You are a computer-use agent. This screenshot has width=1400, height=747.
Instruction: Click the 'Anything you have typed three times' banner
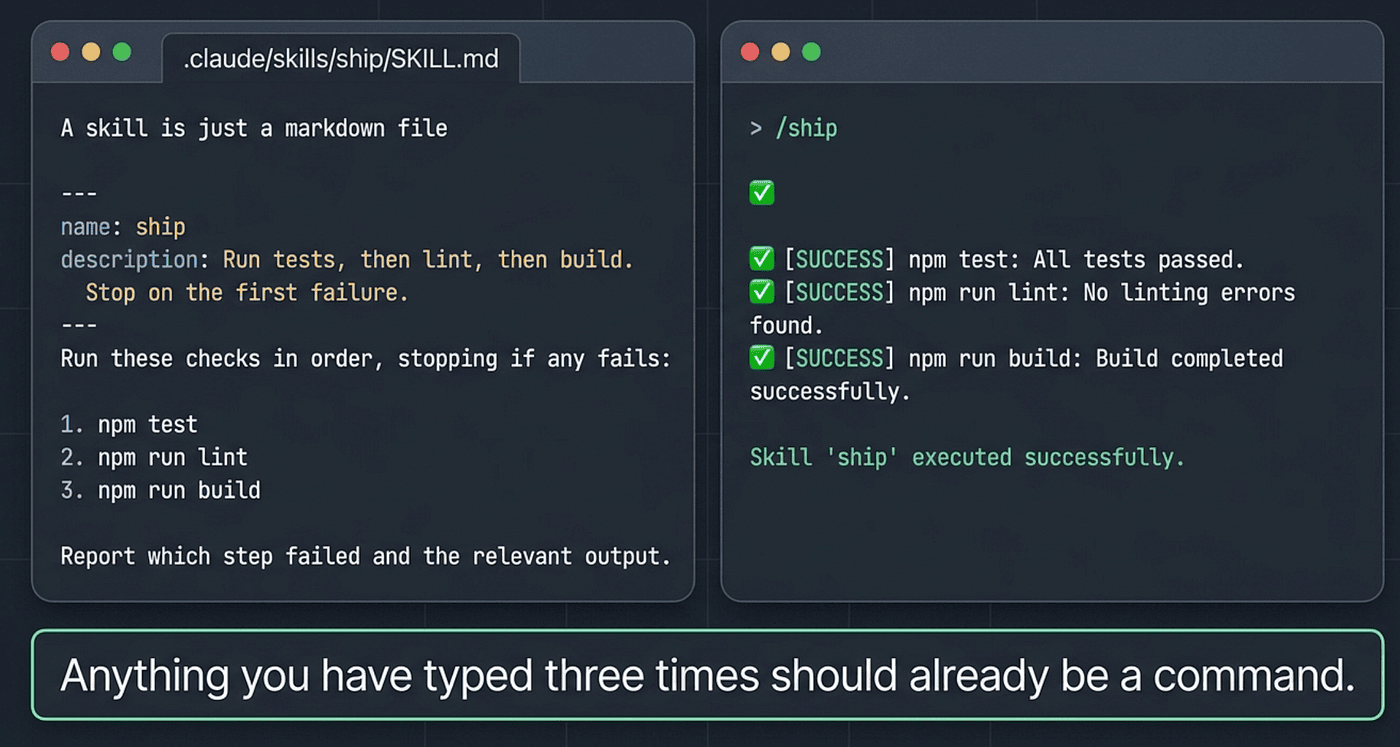(x=707, y=675)
